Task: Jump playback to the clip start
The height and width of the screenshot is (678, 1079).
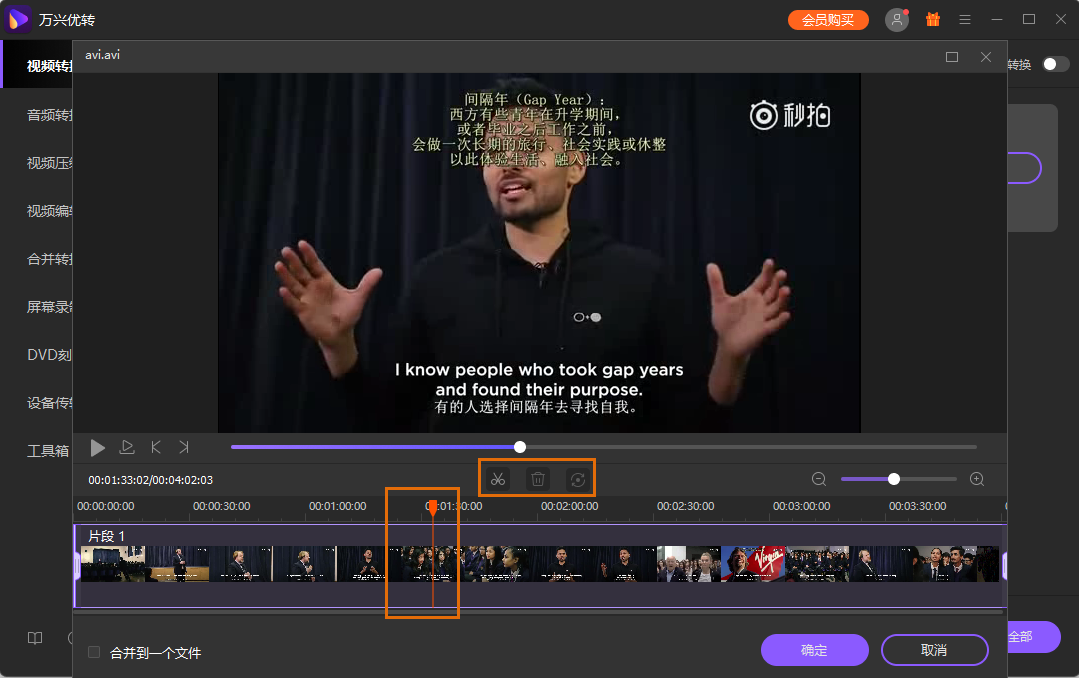Action: [x=155, y=447]
